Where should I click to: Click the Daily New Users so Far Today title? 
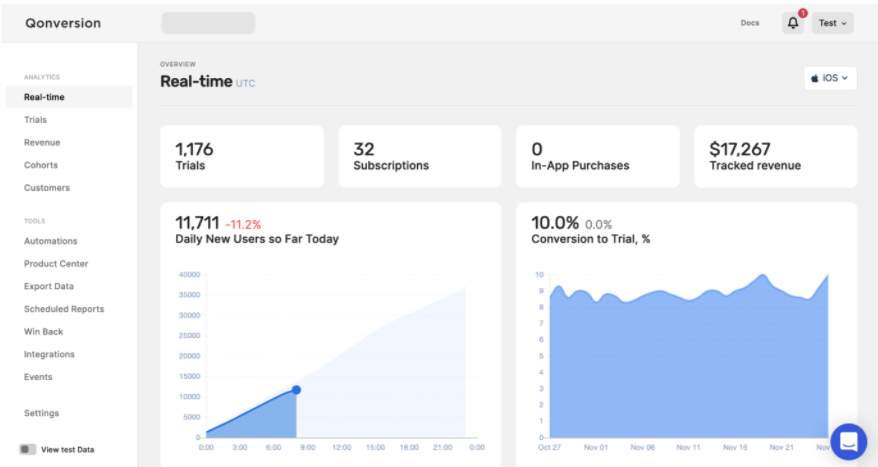pos(257,239)
